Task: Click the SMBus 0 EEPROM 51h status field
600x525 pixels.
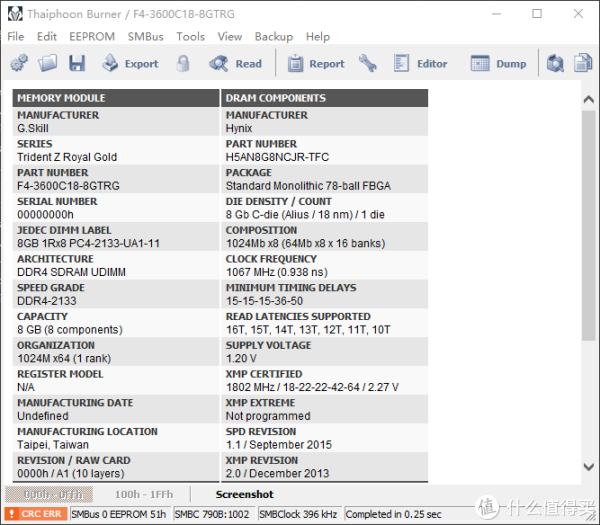Action: click(x=119, y=514)
